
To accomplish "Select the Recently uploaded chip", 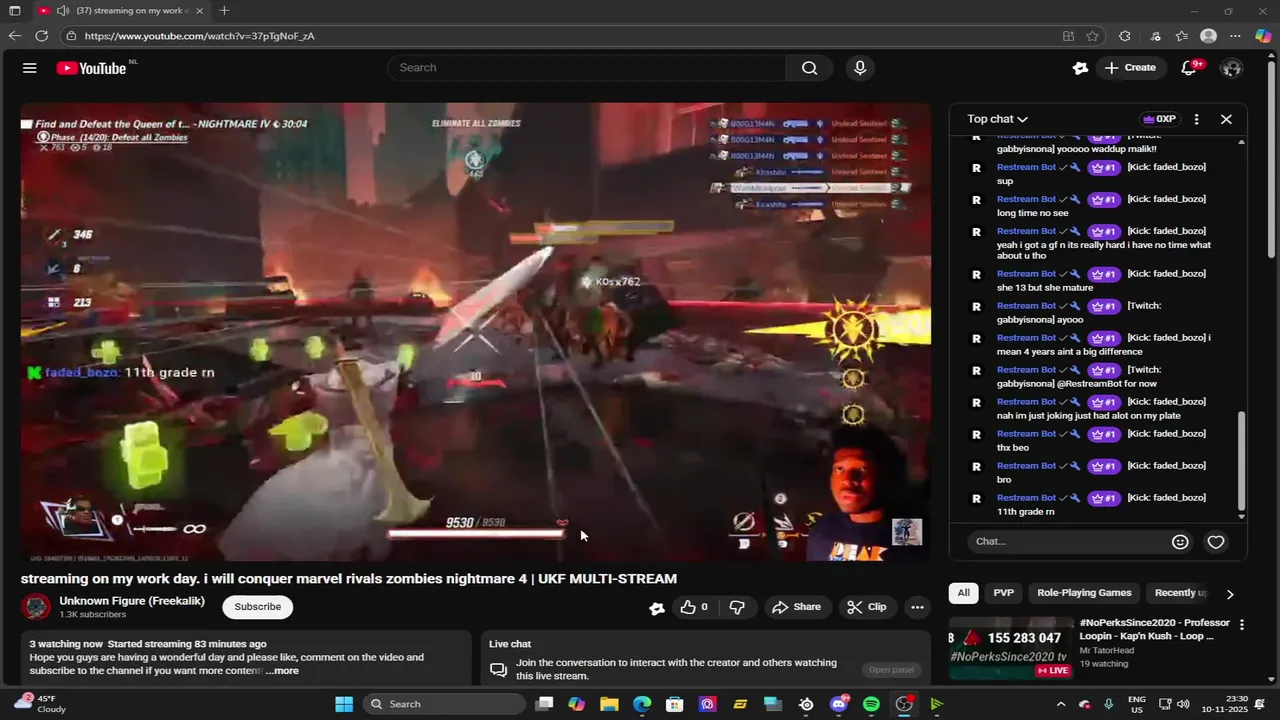I will tap(1180, 593).
